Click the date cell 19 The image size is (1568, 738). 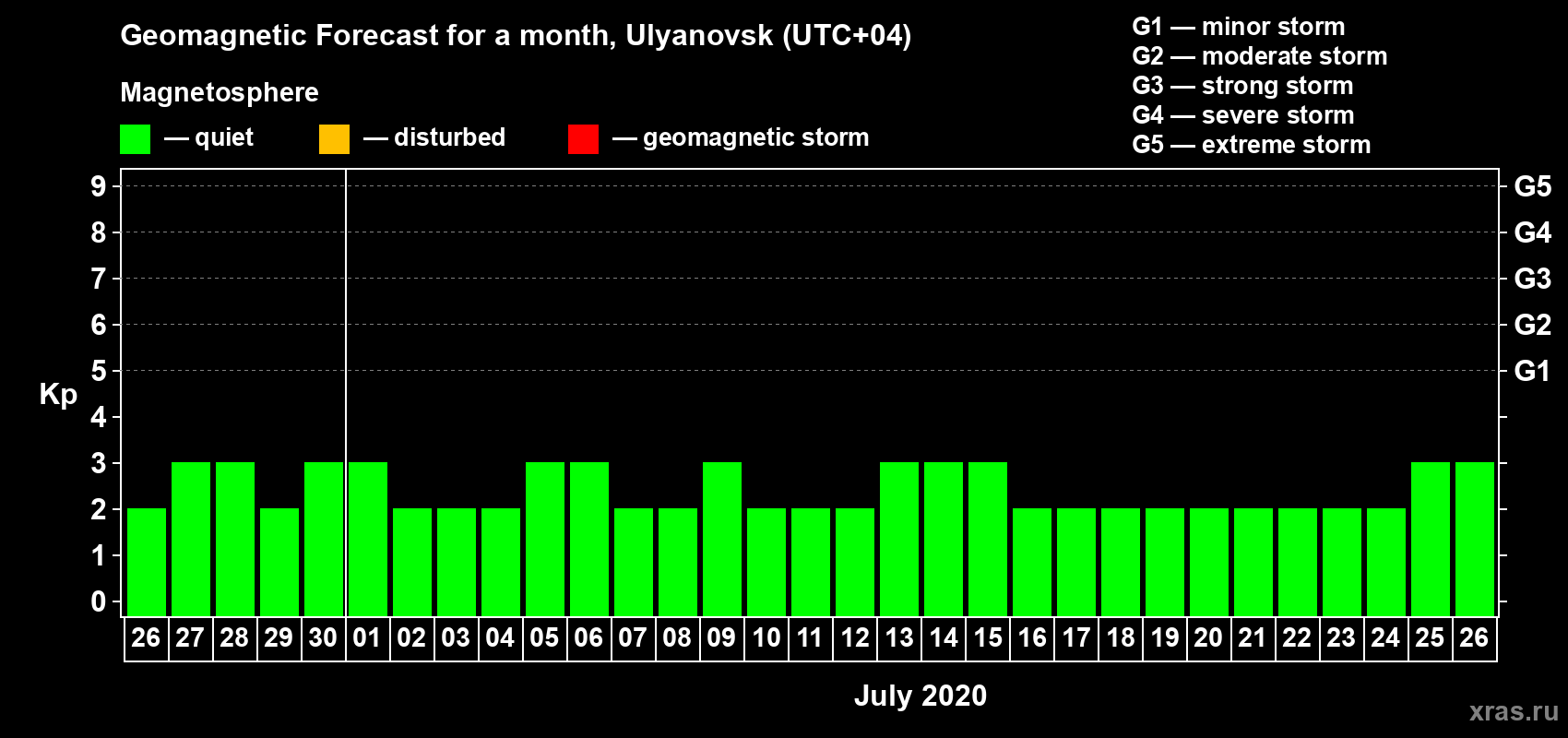(x=1164, y=638)
